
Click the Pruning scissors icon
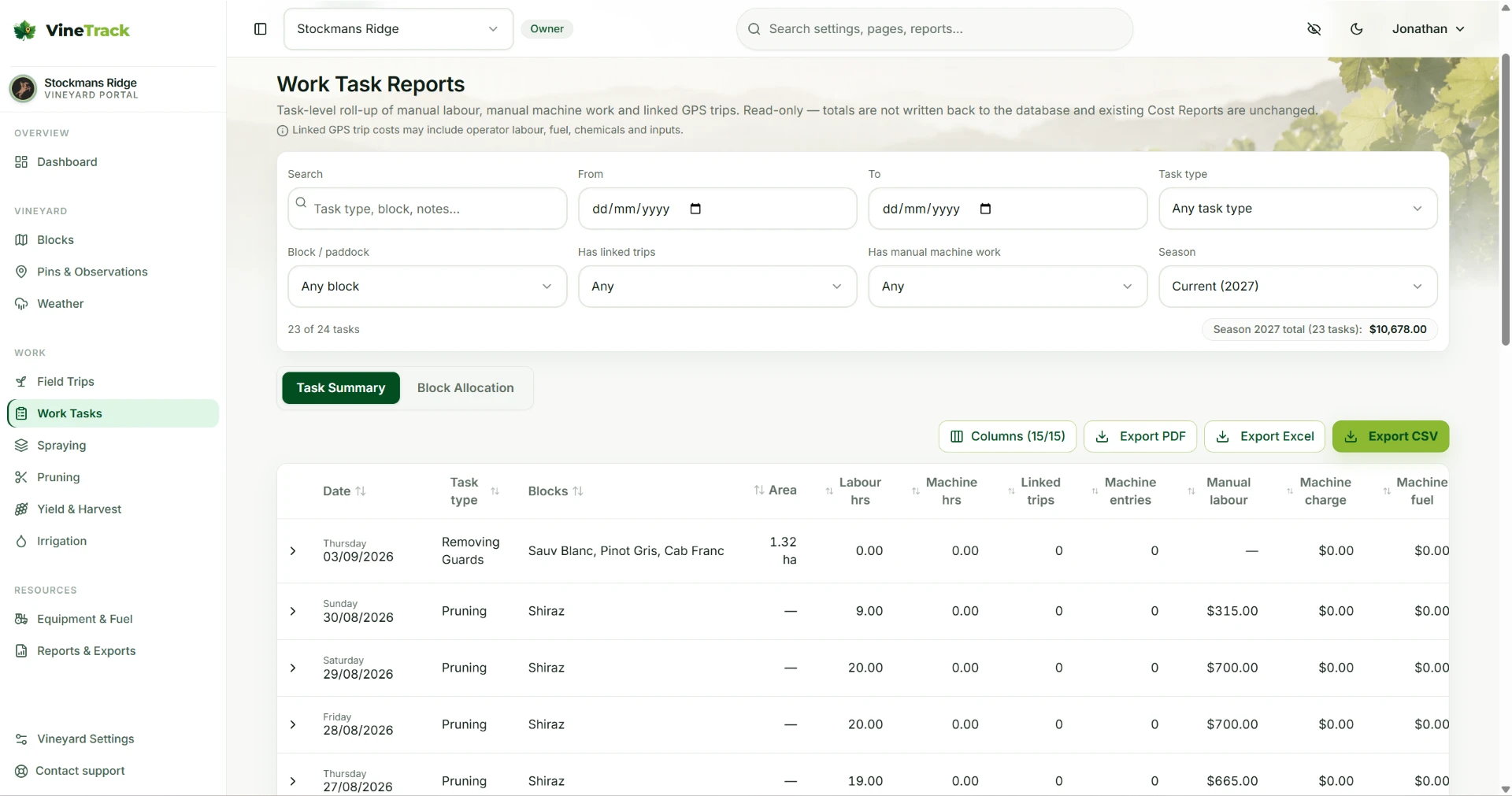[x=21, y=477]
